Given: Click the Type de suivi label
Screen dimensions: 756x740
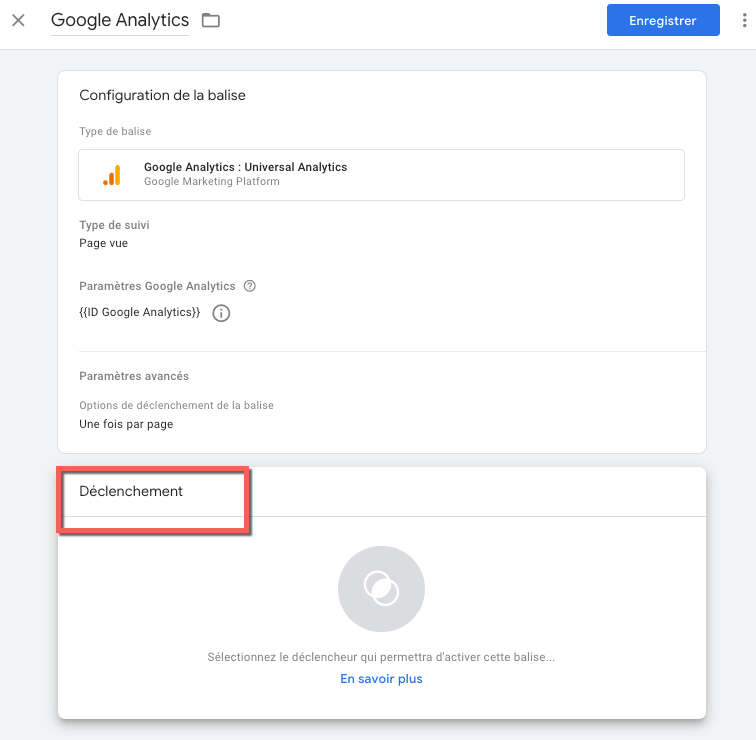Looking at the screenshot, I should [x=114, y=225].
